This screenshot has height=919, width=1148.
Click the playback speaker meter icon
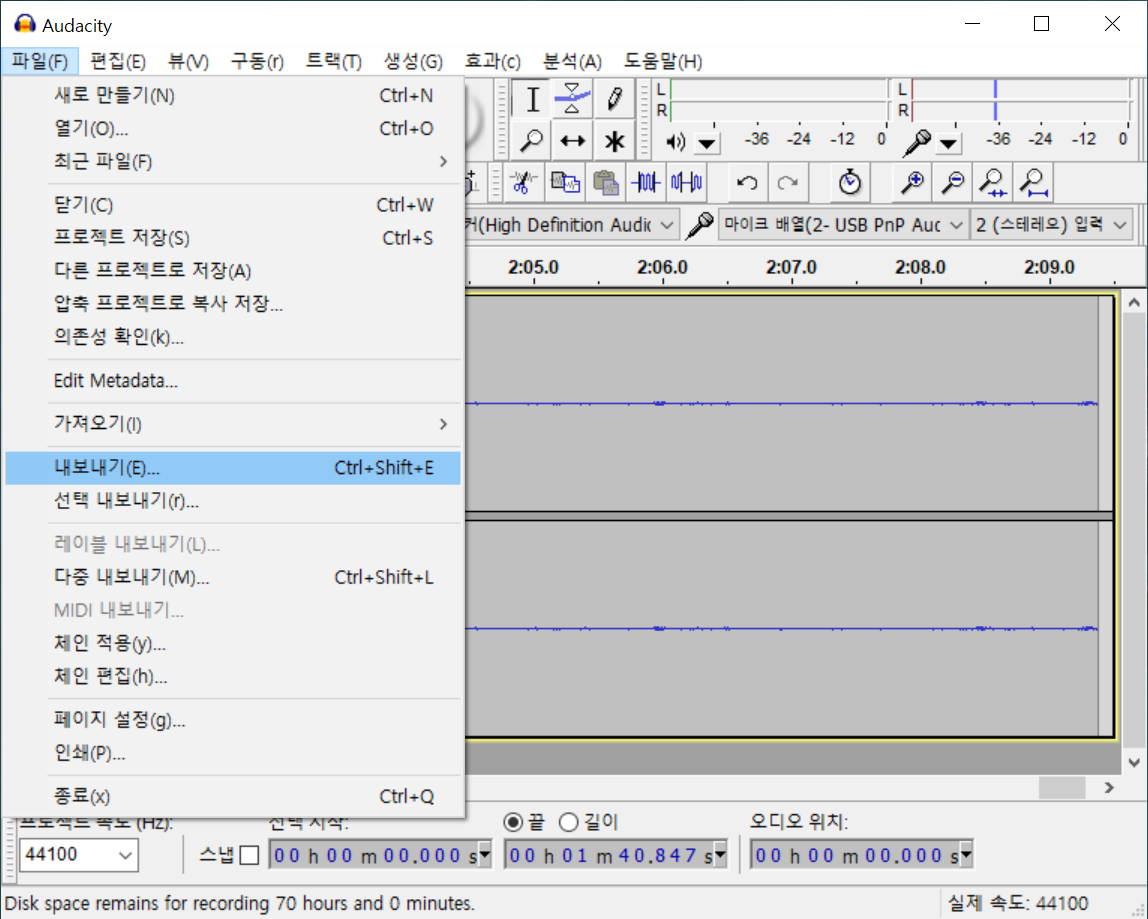point(675,141)
